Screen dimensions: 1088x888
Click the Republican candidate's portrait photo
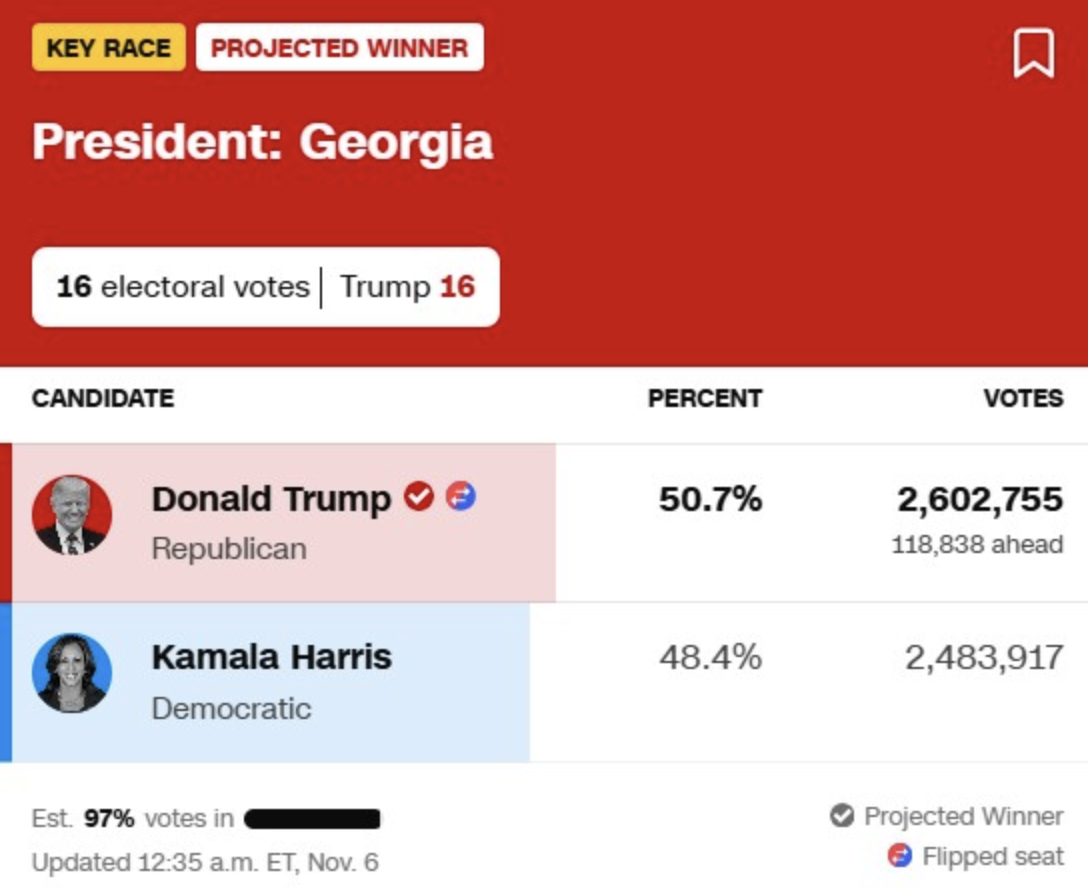(x=71, y=515)
